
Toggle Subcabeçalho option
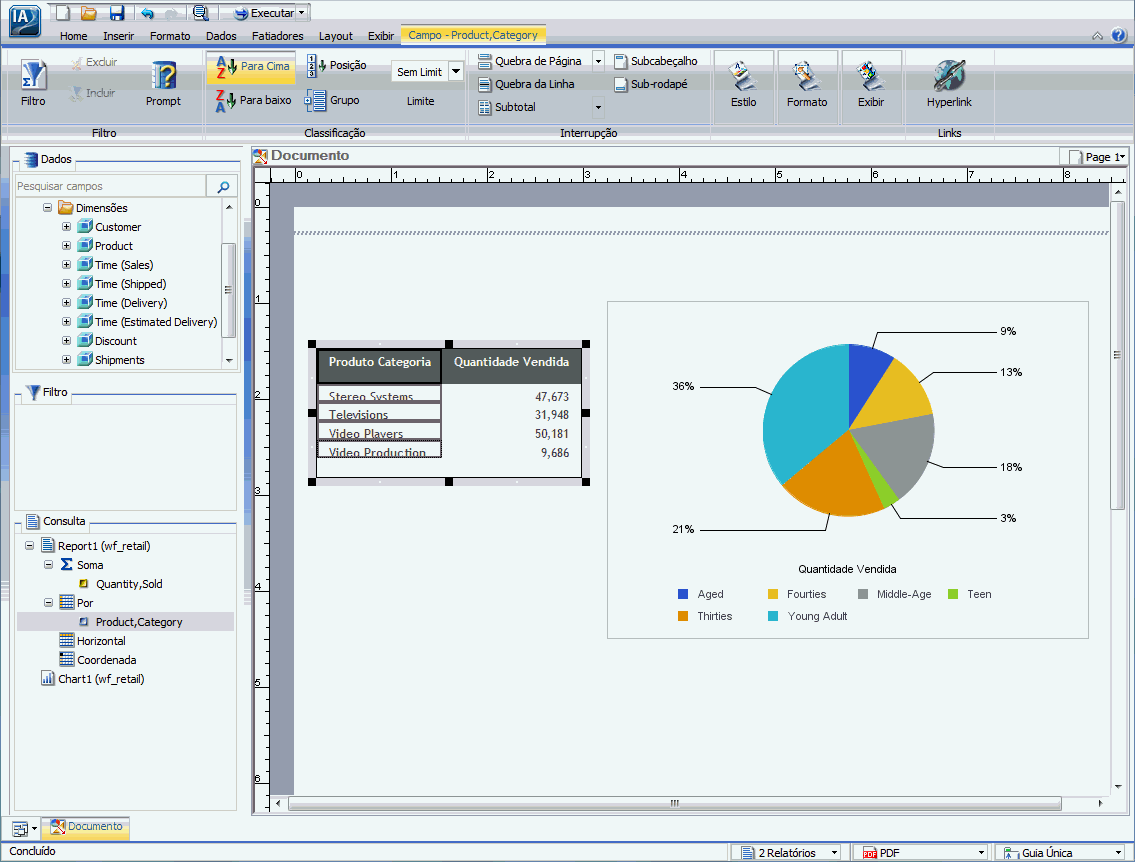[656, 62]
